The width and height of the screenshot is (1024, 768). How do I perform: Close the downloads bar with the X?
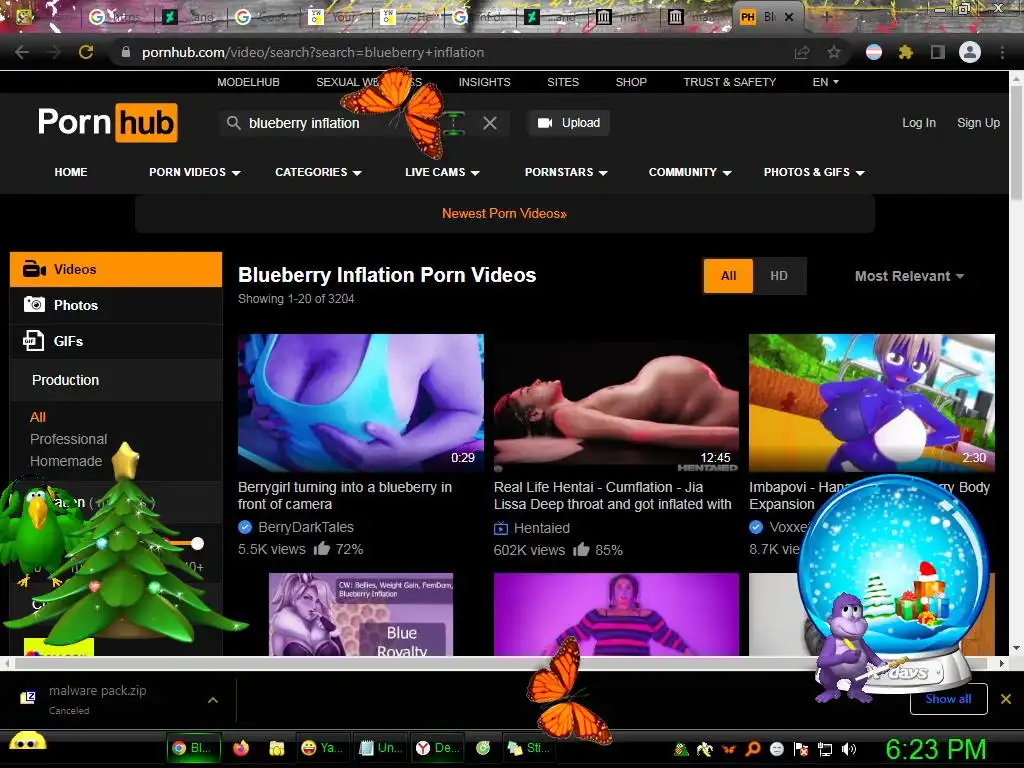click(x=1006, y=699)
